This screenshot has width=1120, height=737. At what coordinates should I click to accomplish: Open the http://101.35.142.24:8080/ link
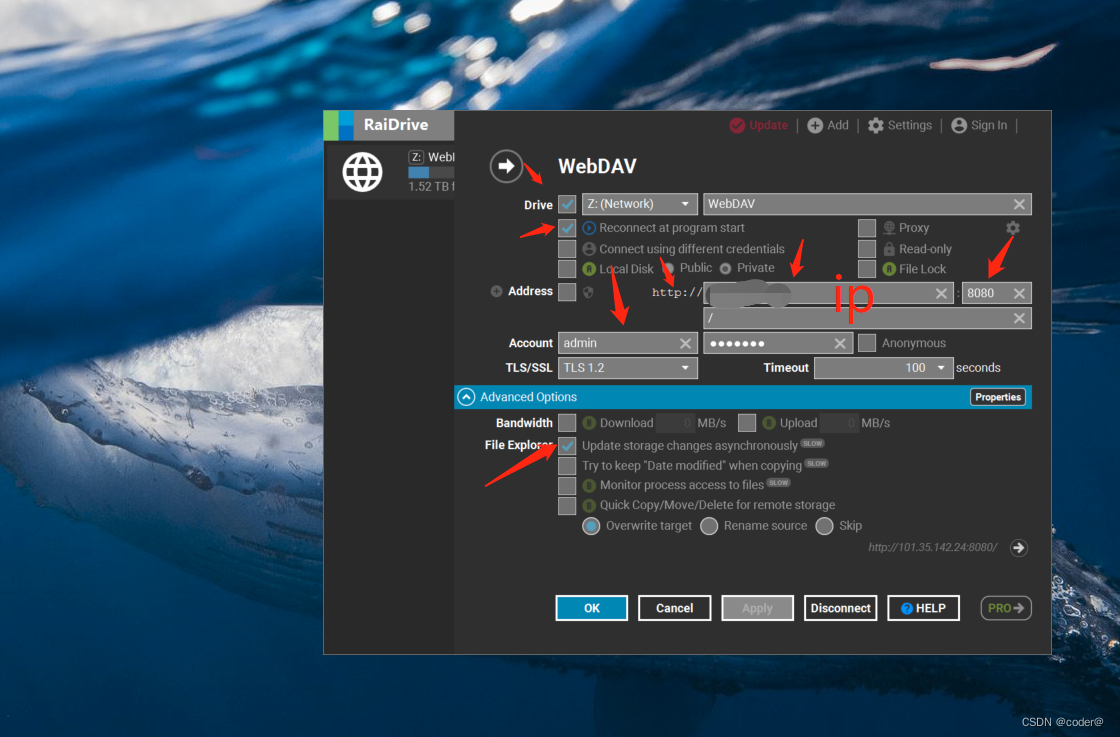tap(932, 547)
